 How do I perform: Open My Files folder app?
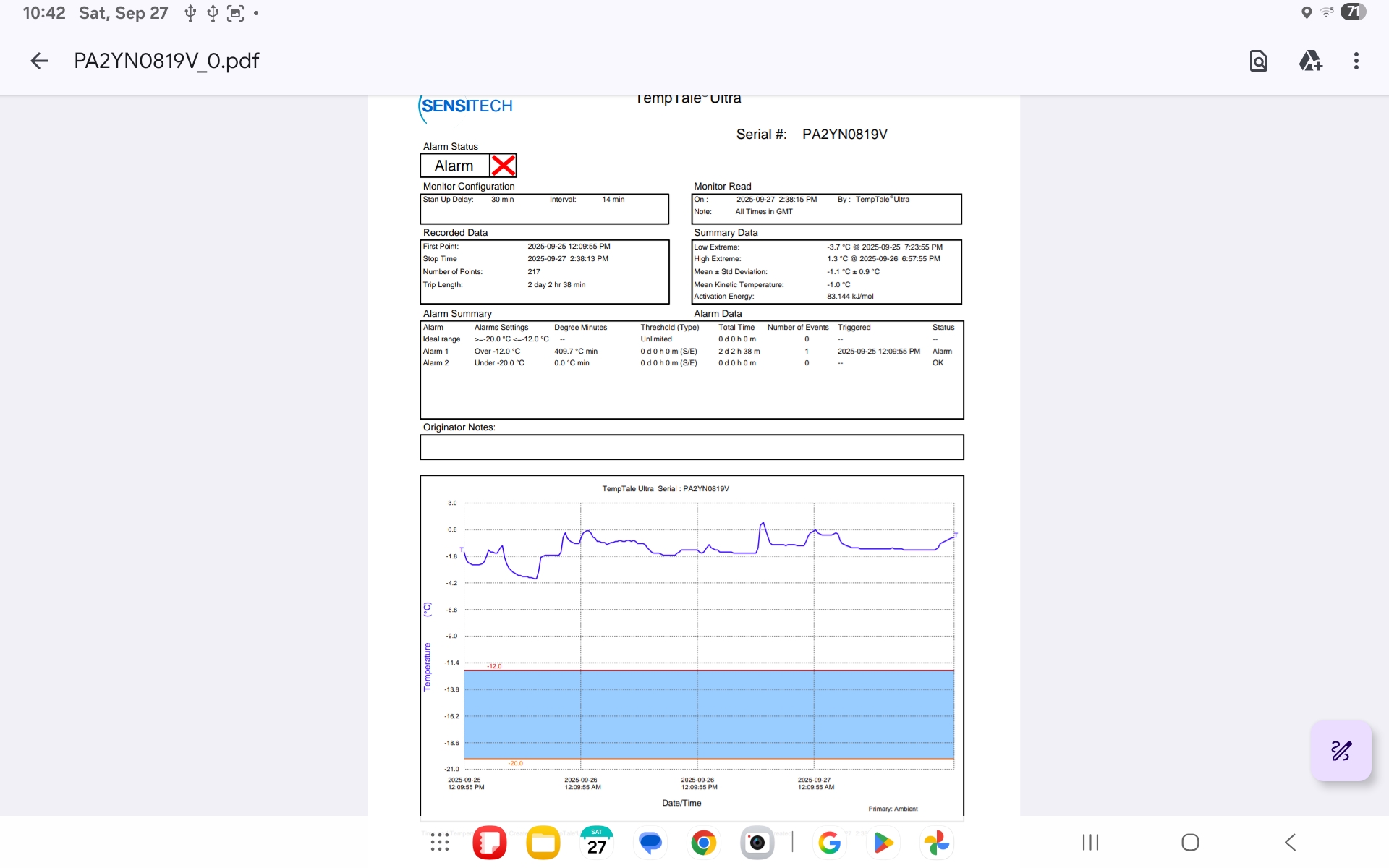543,843
